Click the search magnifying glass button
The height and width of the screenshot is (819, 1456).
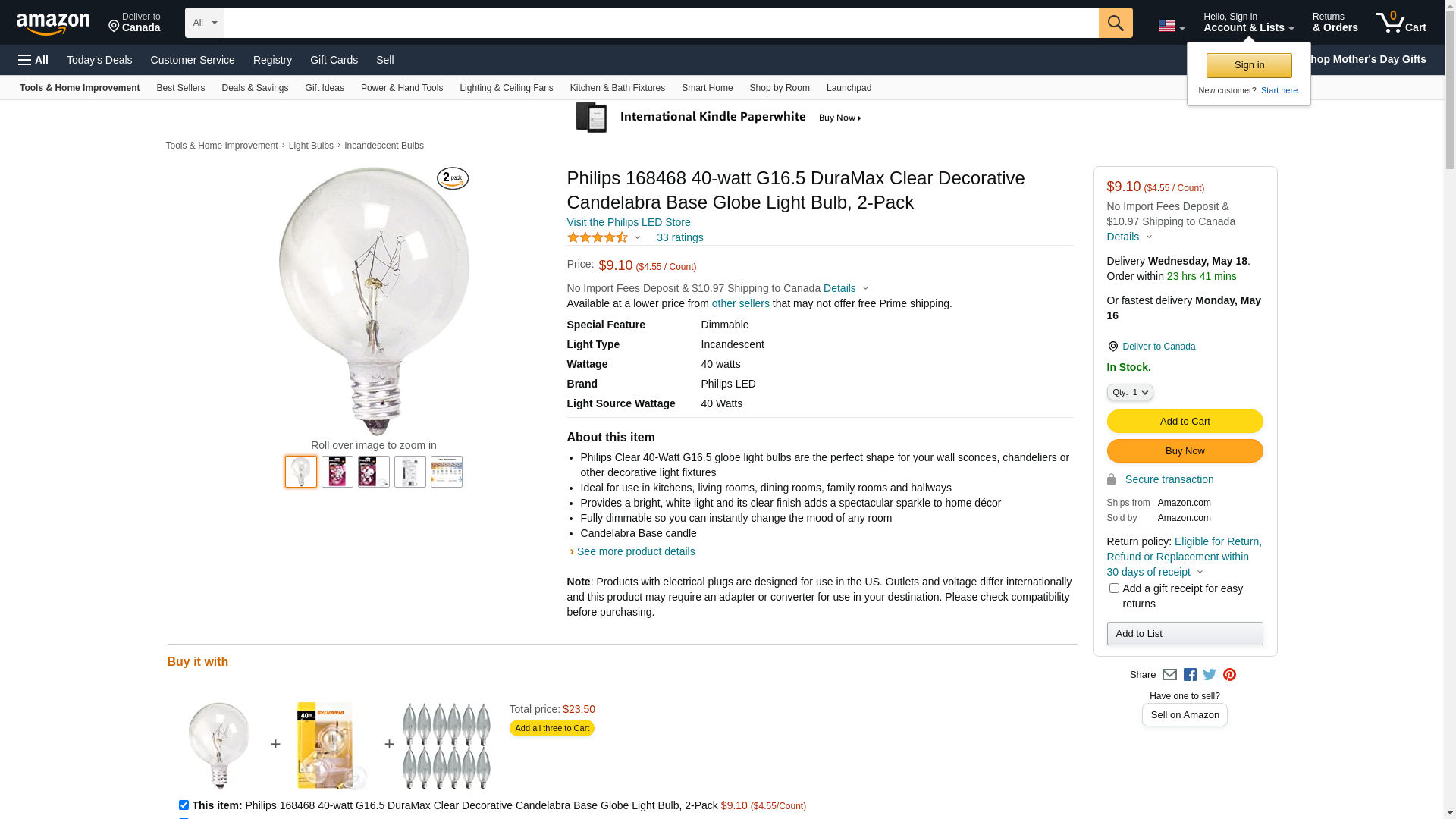pos(1115,23)
